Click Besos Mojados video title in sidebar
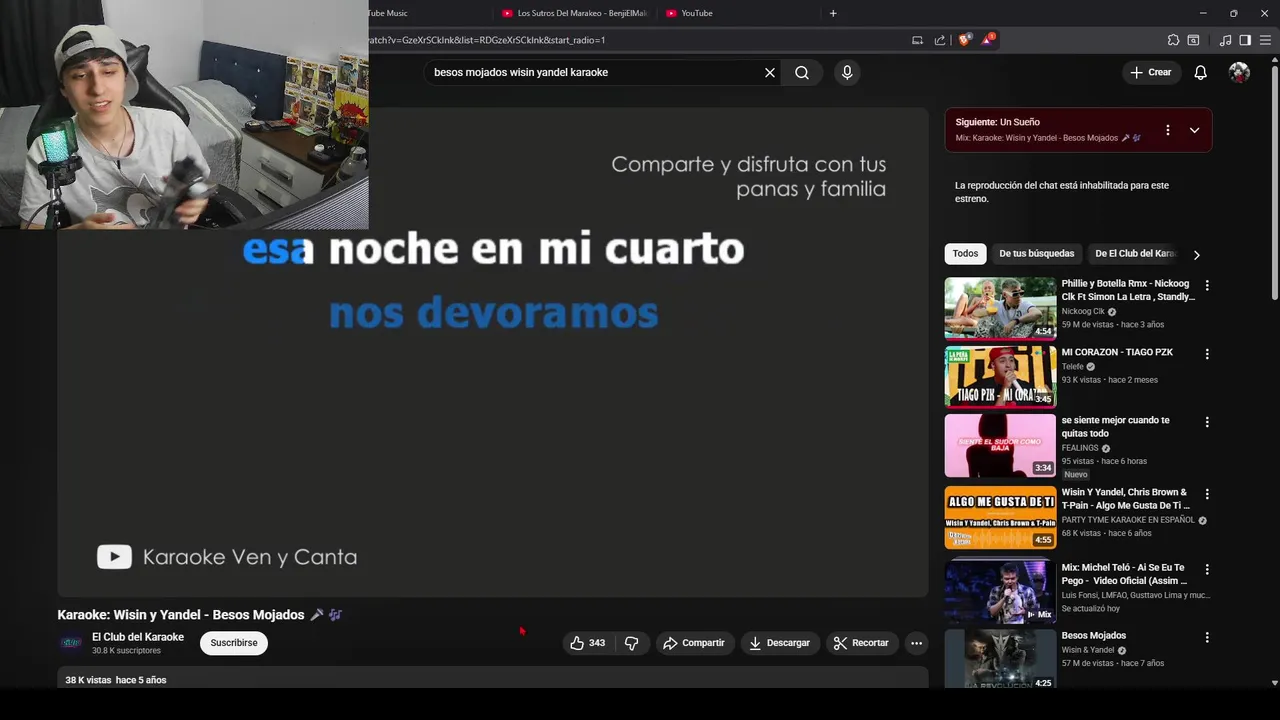The image size is (1280, 720). 1093,636
